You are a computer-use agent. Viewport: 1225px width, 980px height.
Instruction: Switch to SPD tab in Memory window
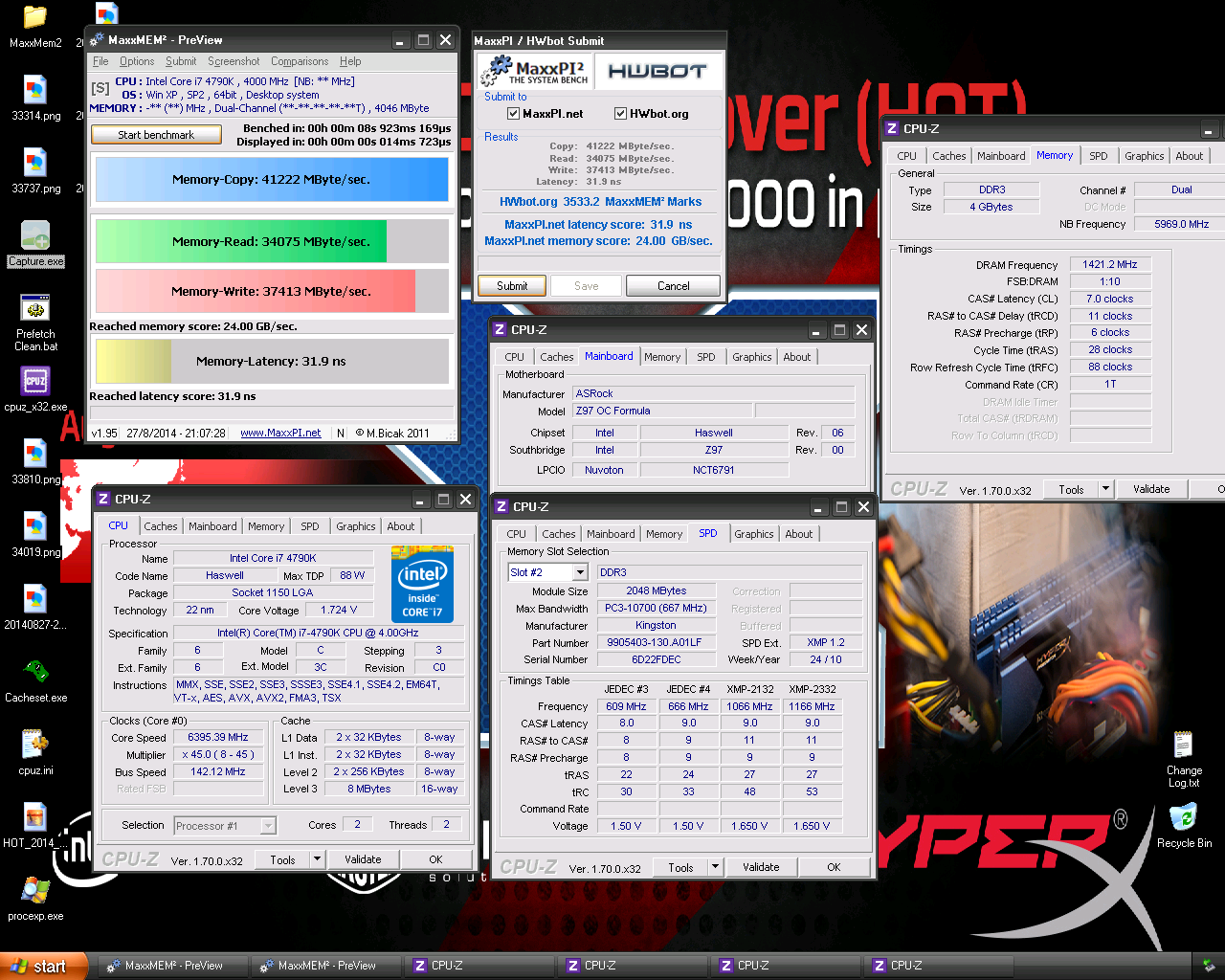(x=1099, y=156)
